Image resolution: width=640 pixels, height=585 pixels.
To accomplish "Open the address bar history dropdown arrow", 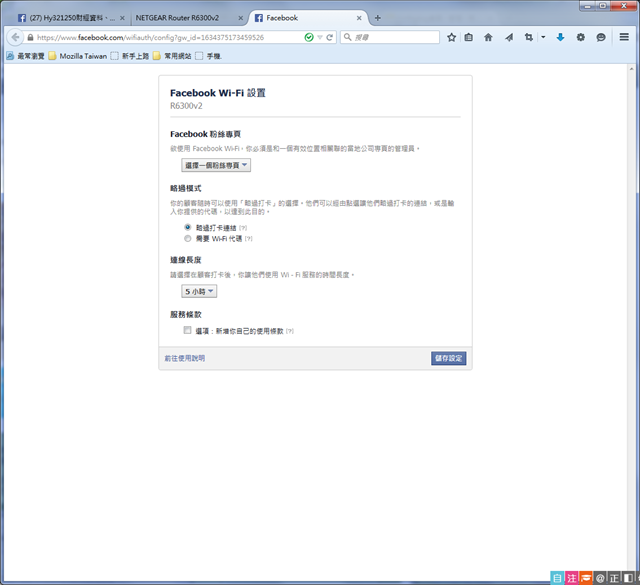I will pyautogui.click(x=320, y=38).
